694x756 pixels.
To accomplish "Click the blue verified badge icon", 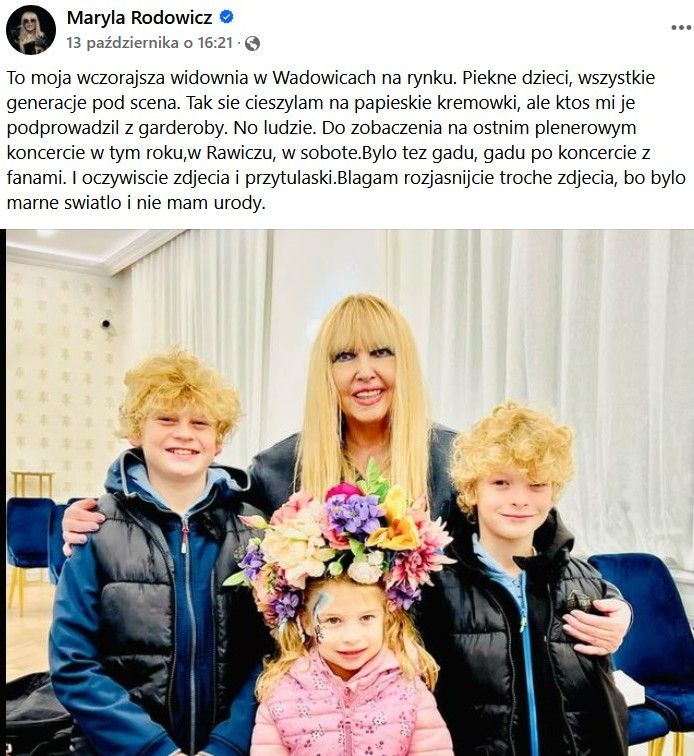I will 227,17.
